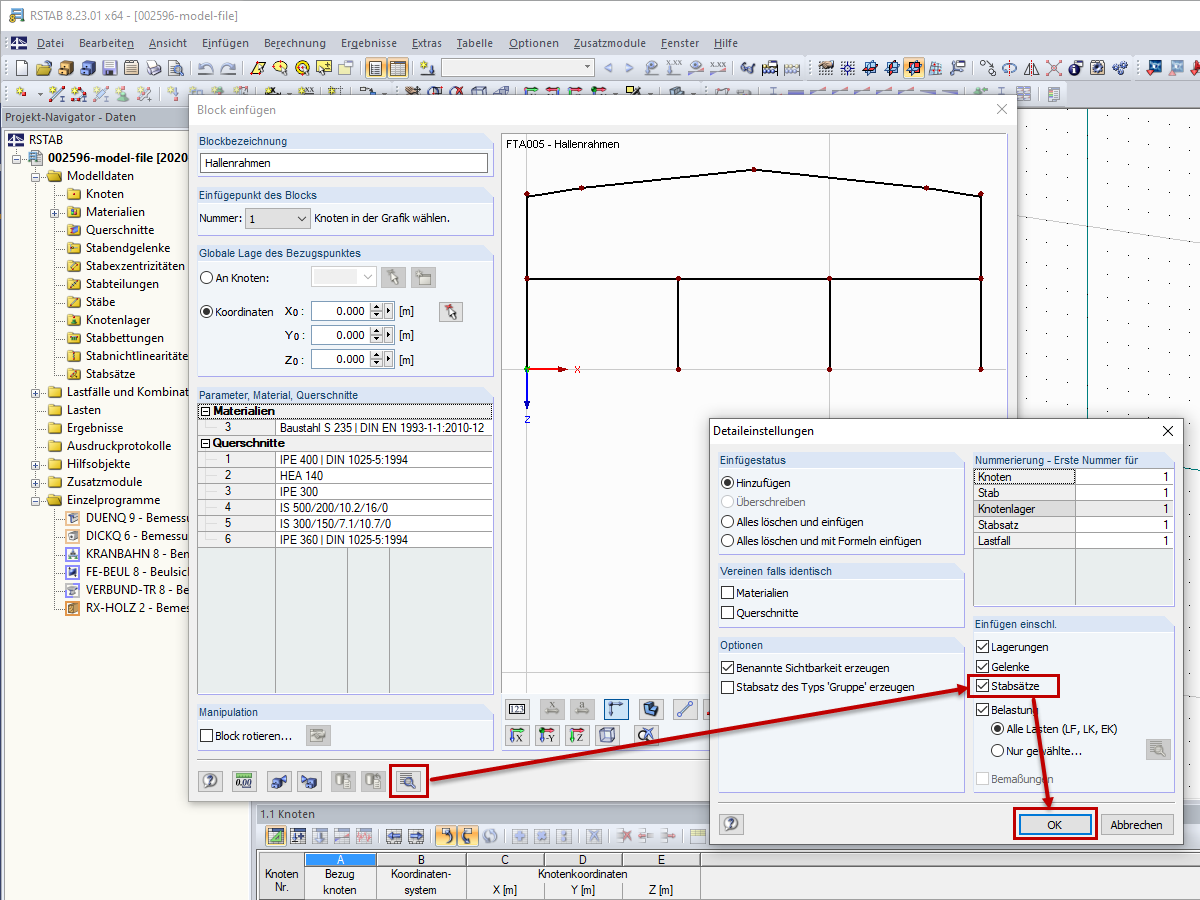
Task: Open a model with the open-folder icon
Action: pos(43,68)
